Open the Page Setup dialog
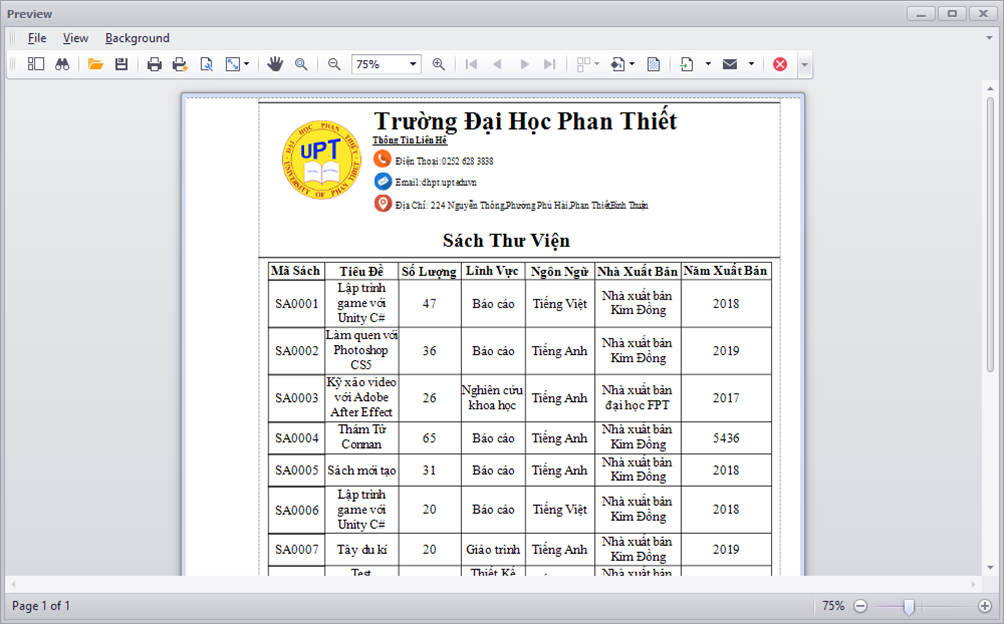1004x624 pixels. [207, 63]
